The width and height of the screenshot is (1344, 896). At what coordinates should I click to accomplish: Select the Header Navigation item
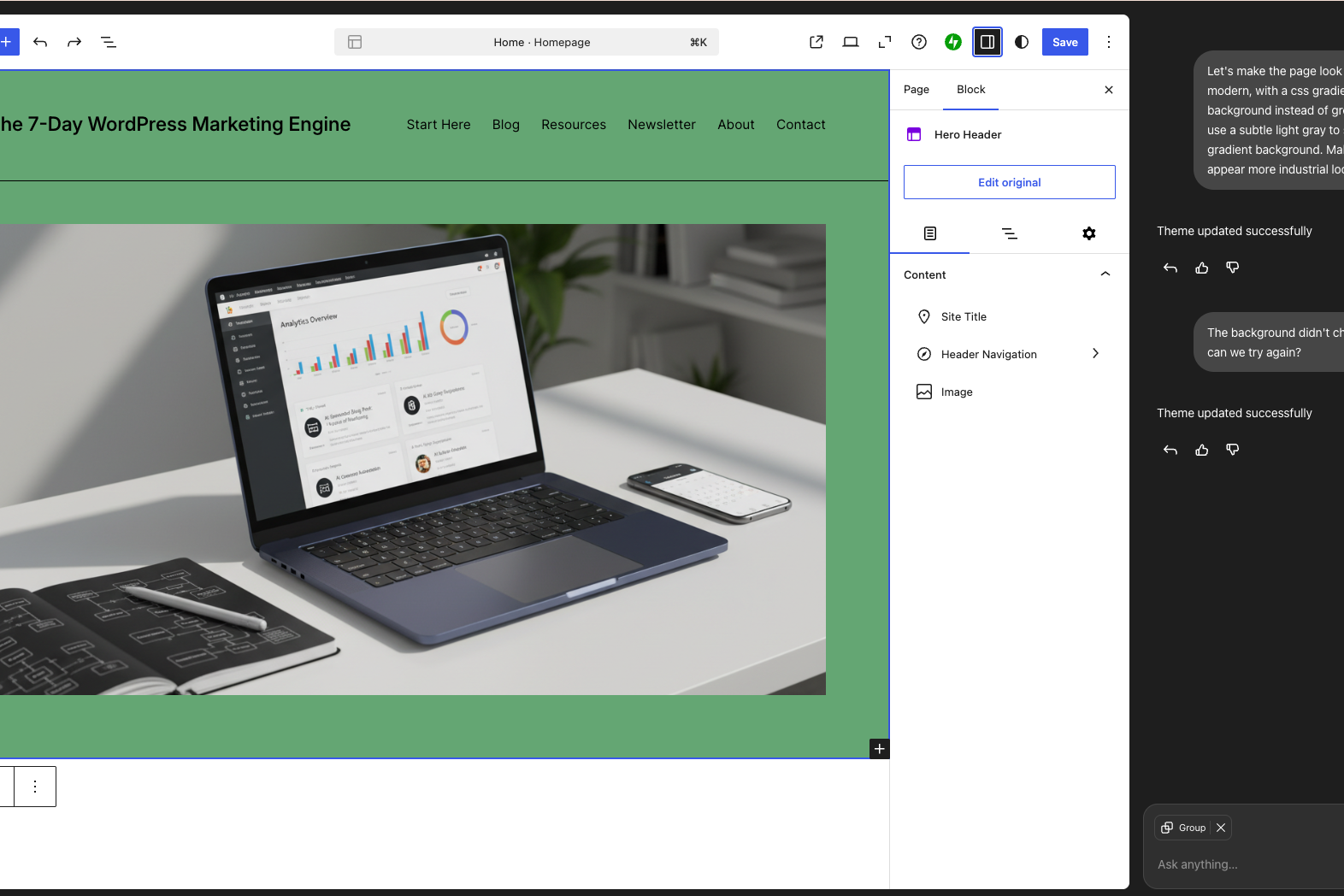click(1010, 354)
